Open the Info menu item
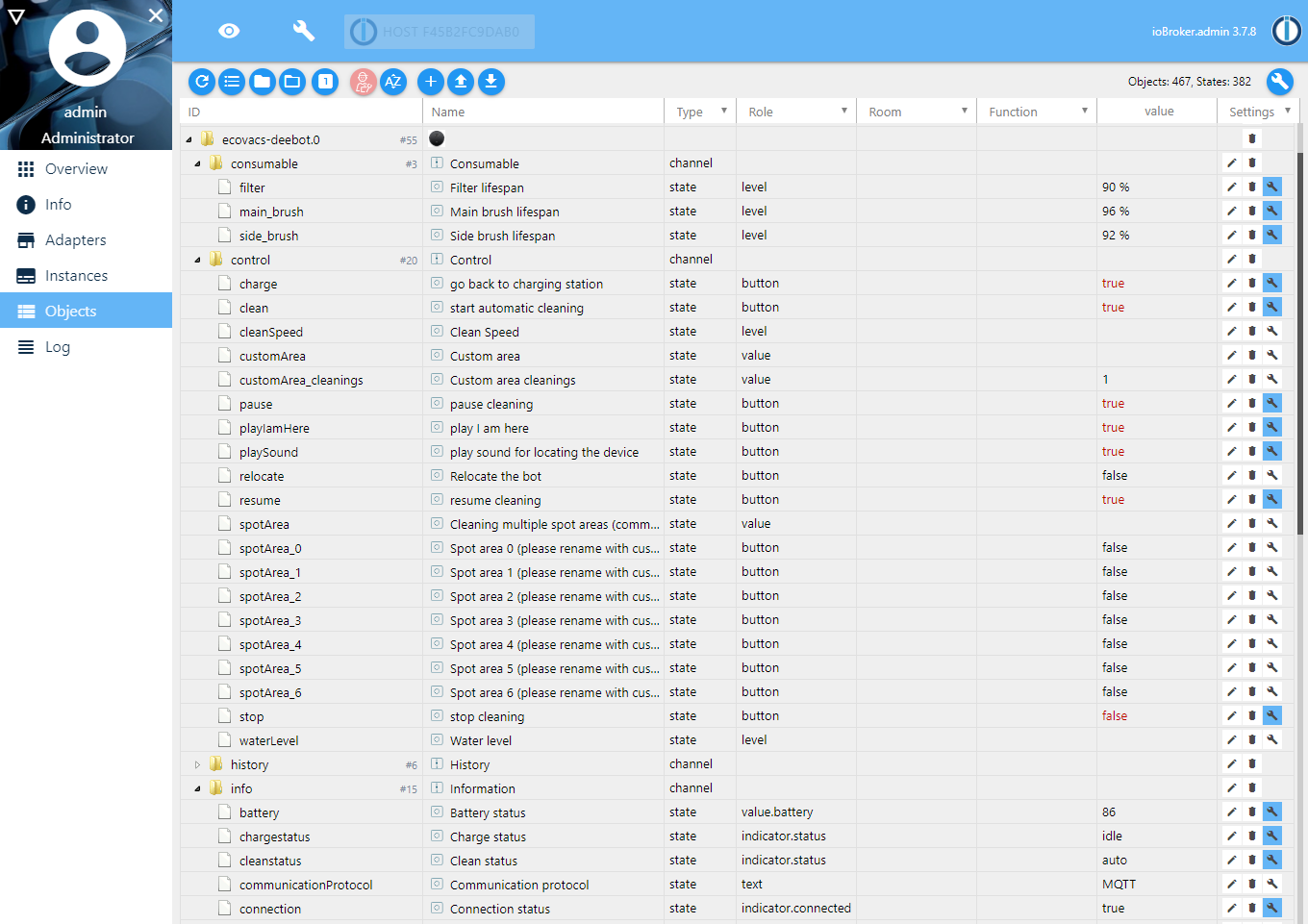Screen dimensions: 1308x924 (86, 205)
